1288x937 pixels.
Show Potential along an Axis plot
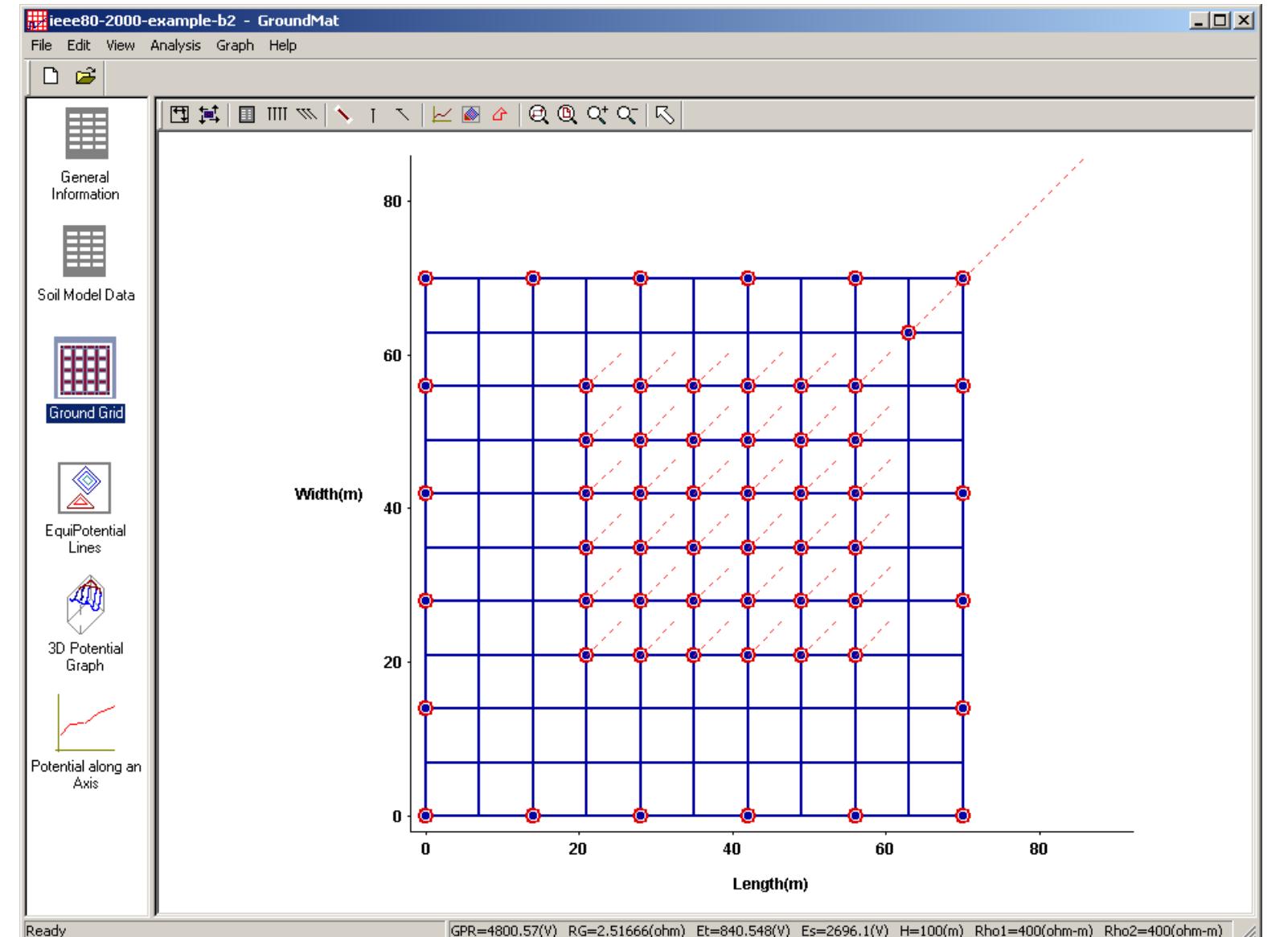coord(85,723)
